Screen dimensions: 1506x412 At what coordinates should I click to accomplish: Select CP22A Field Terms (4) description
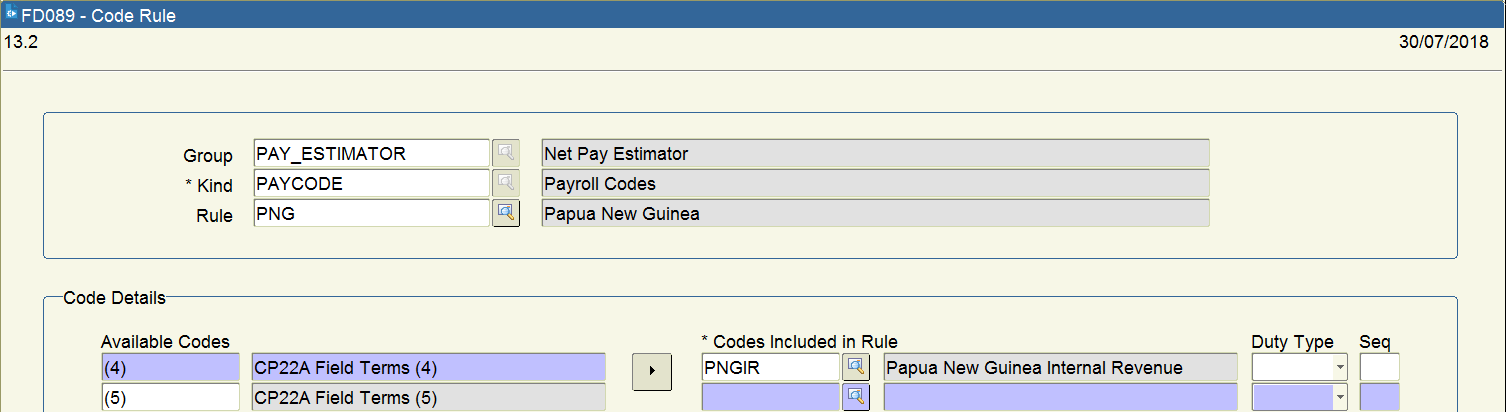click(428, 367)
